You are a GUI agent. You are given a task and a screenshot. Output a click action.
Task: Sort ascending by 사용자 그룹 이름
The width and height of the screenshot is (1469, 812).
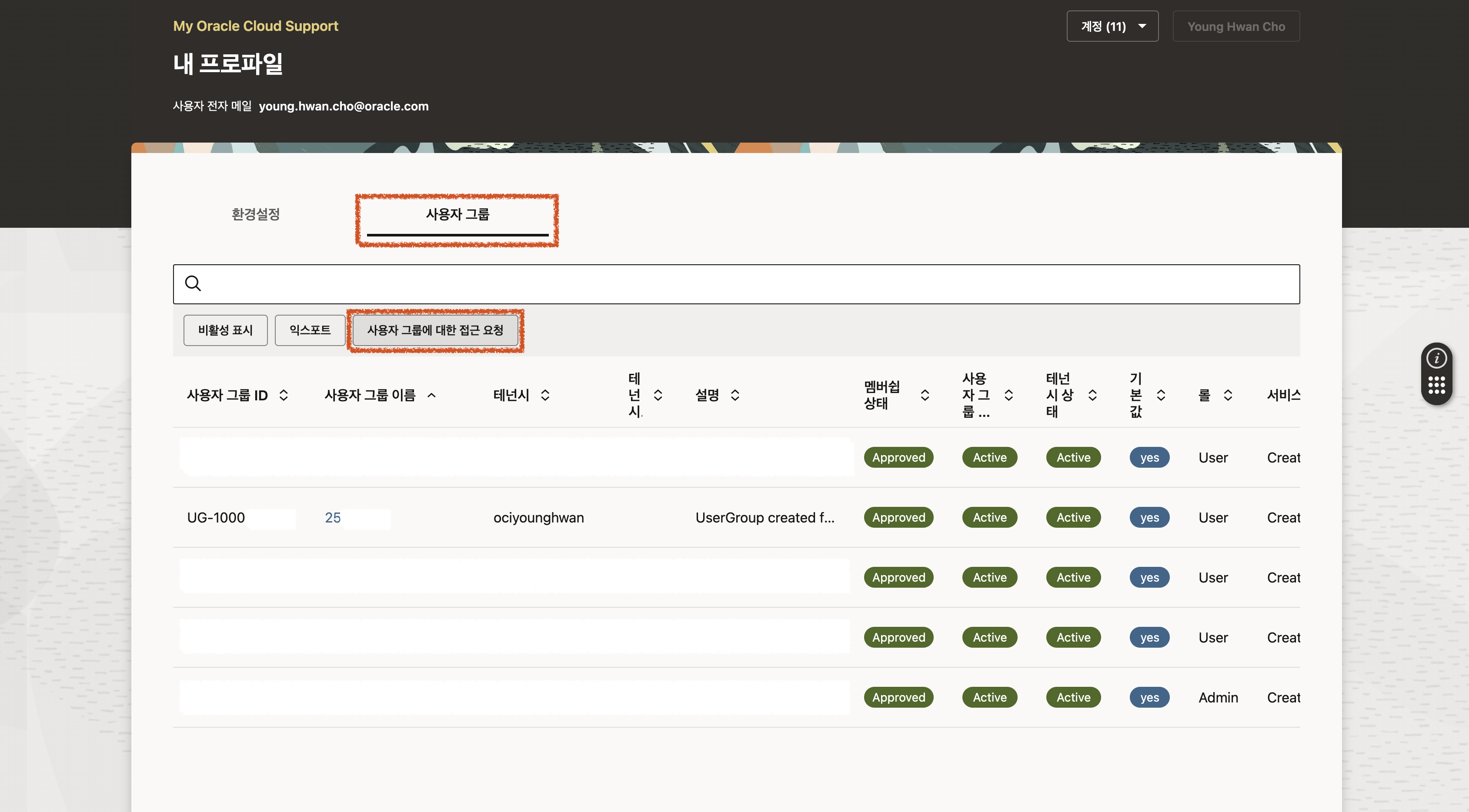pyautogui.click(x=432, y=395)
